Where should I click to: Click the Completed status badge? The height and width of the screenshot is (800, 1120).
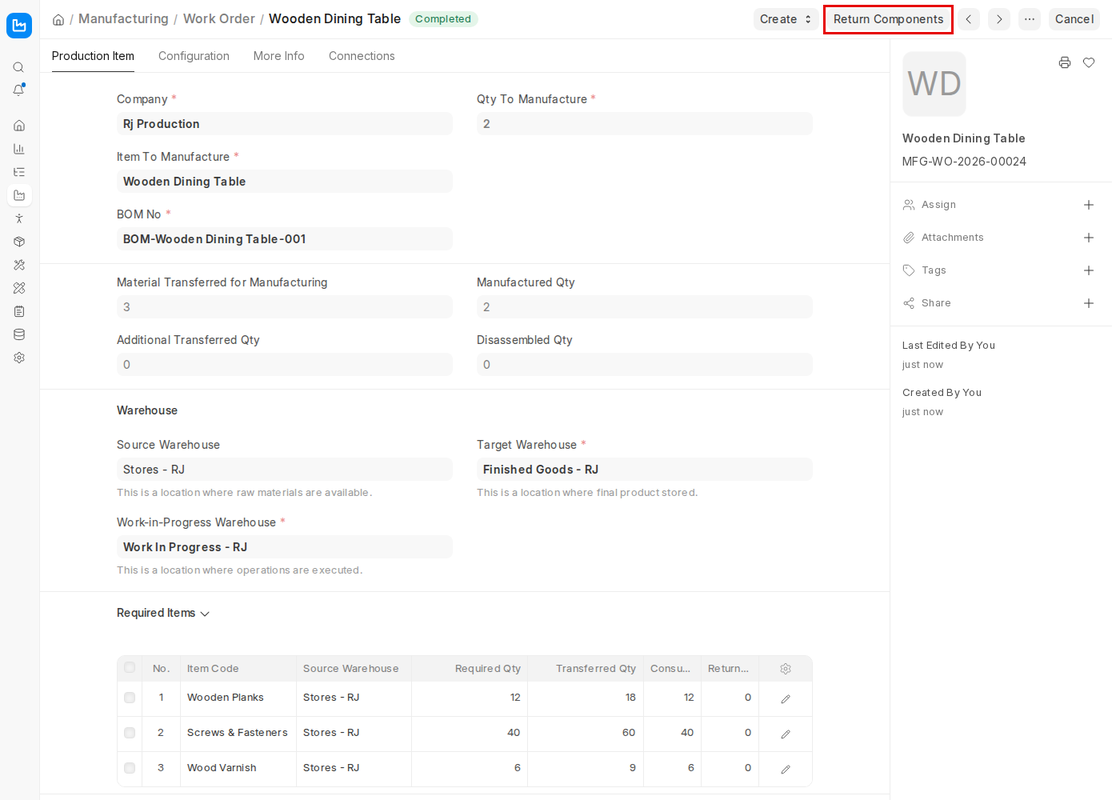point(443,19)
